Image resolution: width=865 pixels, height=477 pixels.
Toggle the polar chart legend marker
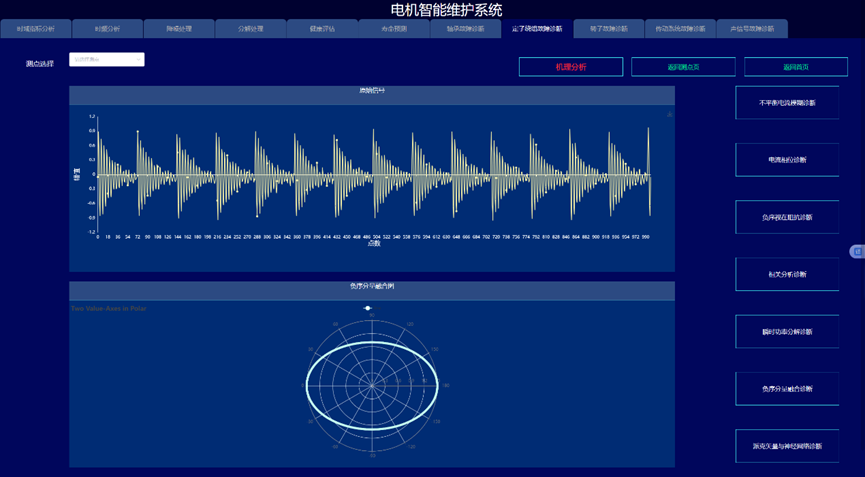pyautogui.click(x=369, y=308)
